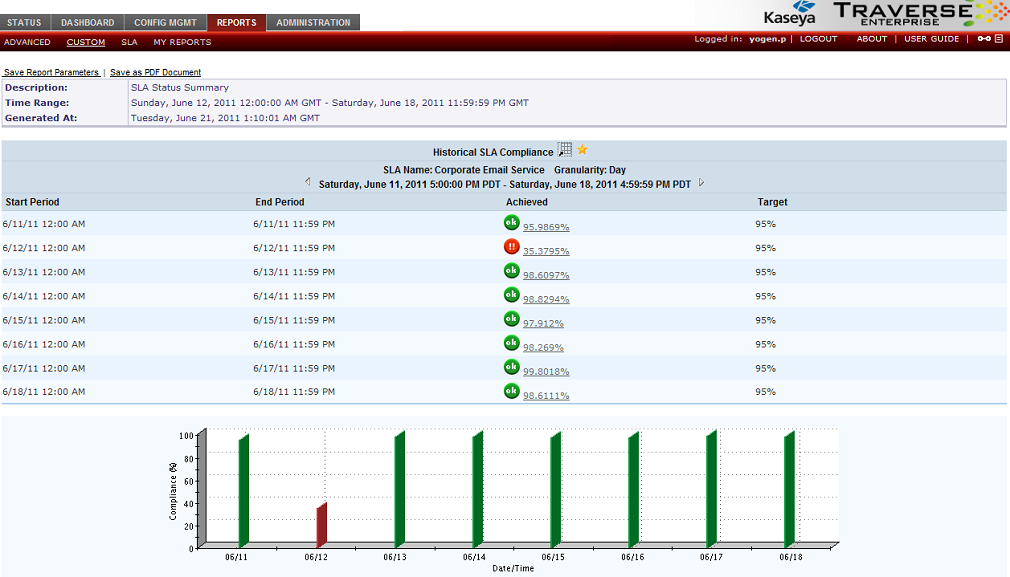Click the gold star favorite icon
Viewport: 1010px width, 577px height.
point(583,150)
